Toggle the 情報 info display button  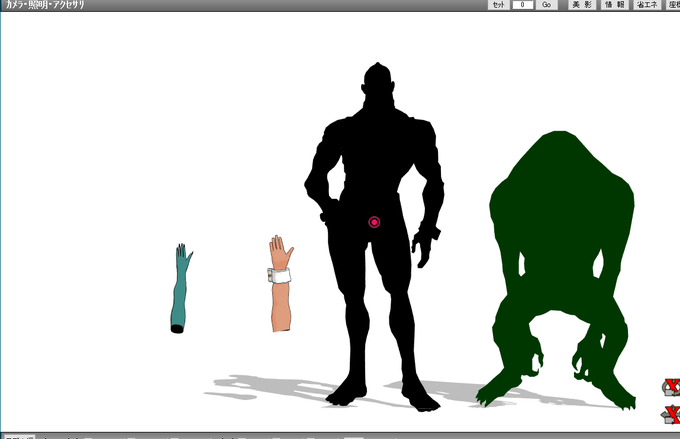click(x=615, y=5)
